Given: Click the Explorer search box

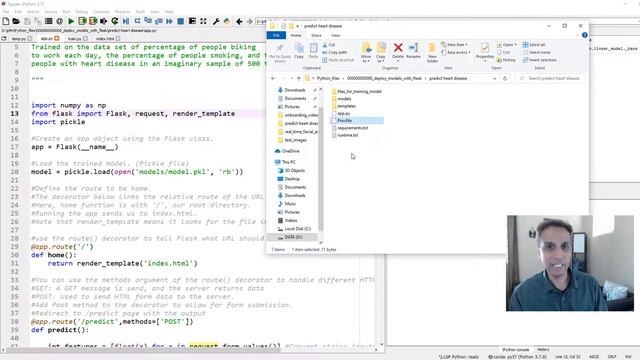Looking at the screenshot, I should pos(549,78).
